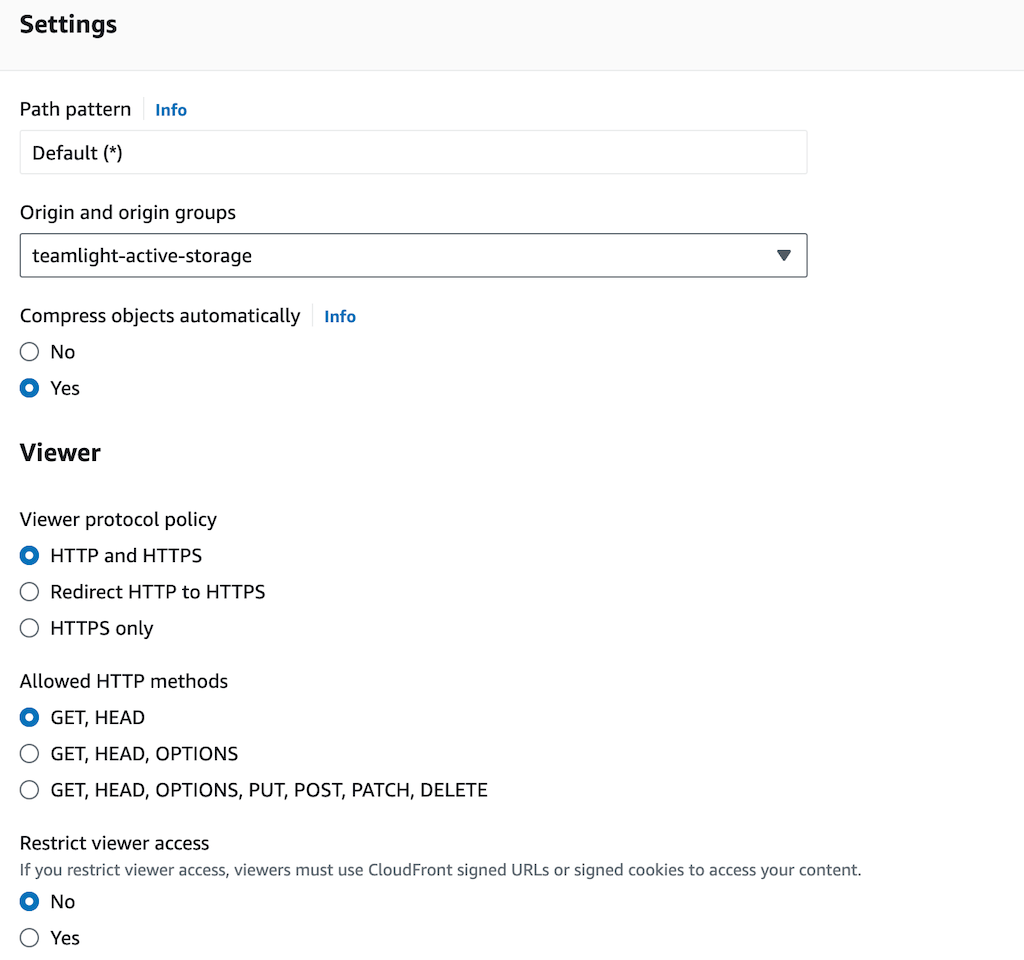This screenshot has height=960, width=1024.
Task: Click the arrow on teamlight-active-storage dropdown
Action: pyautogui.click(x=784, y=256)
